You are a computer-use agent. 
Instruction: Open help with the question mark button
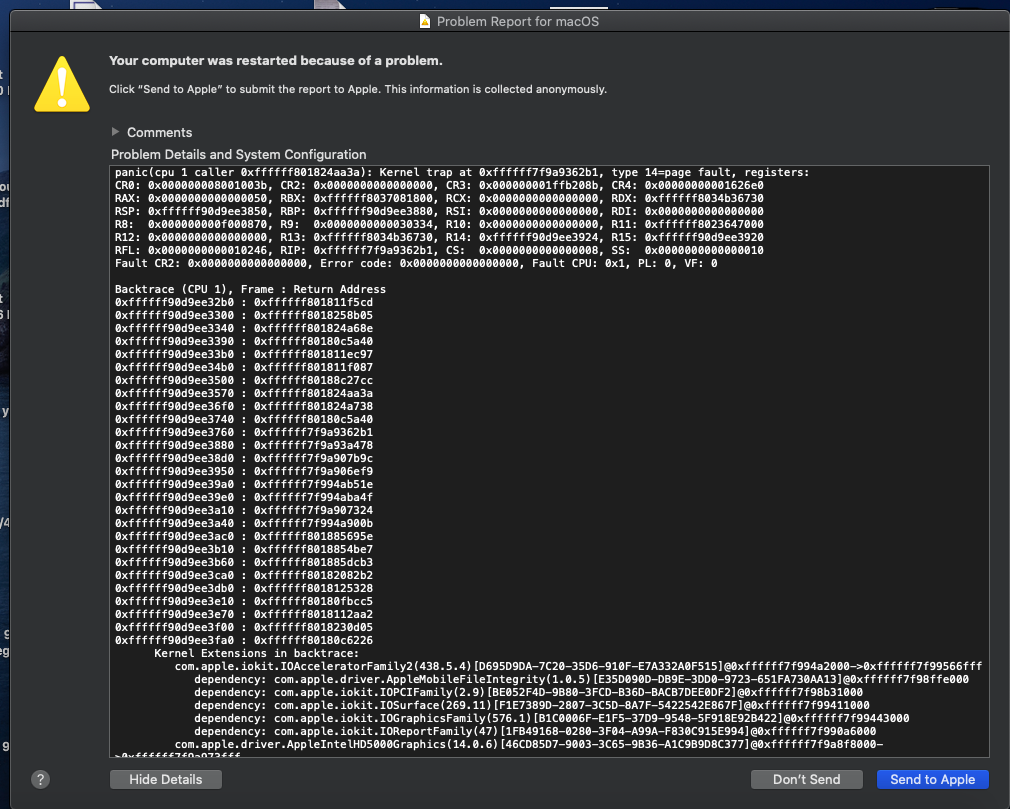tap(41, 779)
